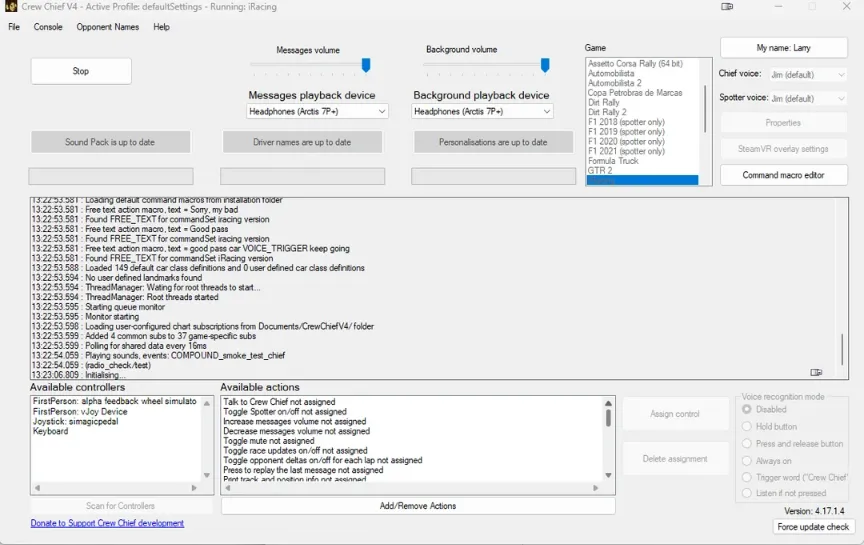Open the Spotter voice dropdown

(x=808, y=99)
